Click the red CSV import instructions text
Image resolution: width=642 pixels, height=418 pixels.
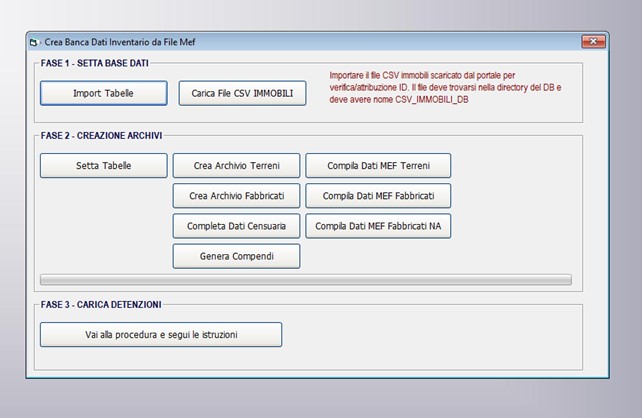pyautogui.click(x=445, y=87)
